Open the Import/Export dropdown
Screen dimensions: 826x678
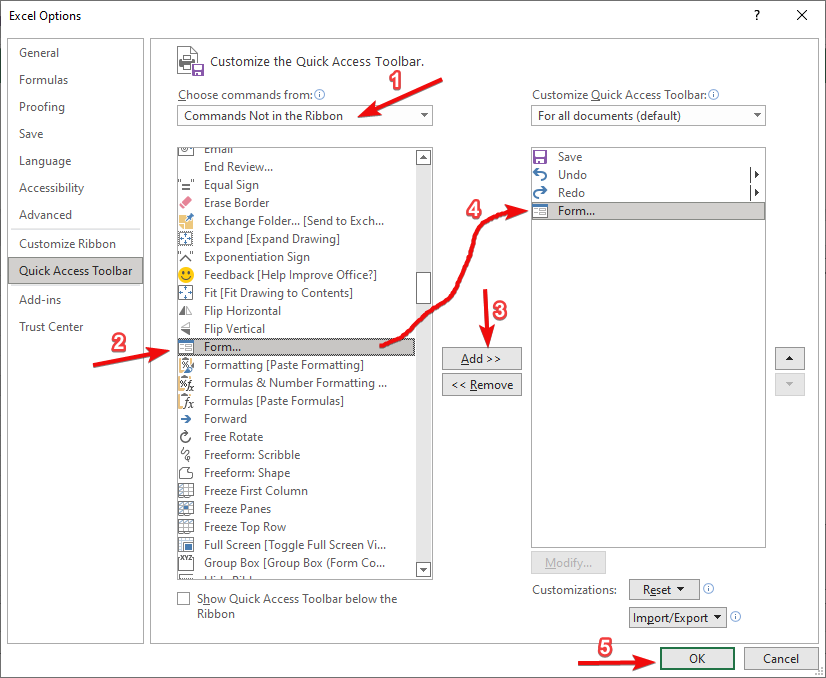[x=677, y=617]
